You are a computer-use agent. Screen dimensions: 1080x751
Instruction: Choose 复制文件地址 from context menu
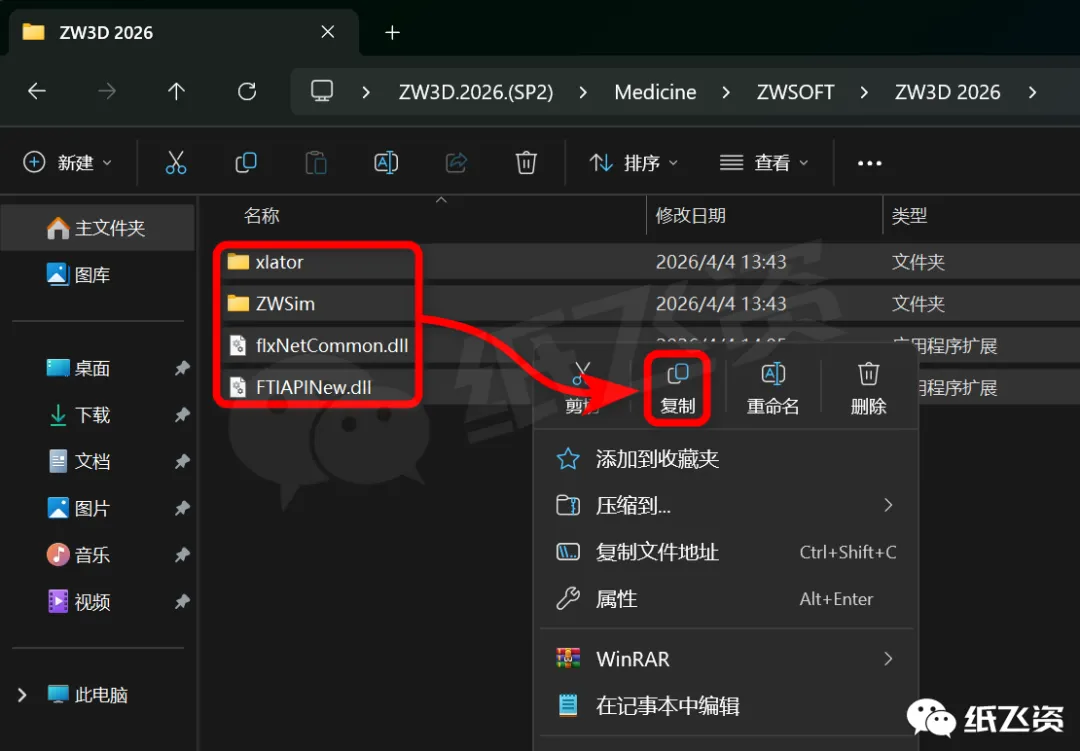pos(726,552)
